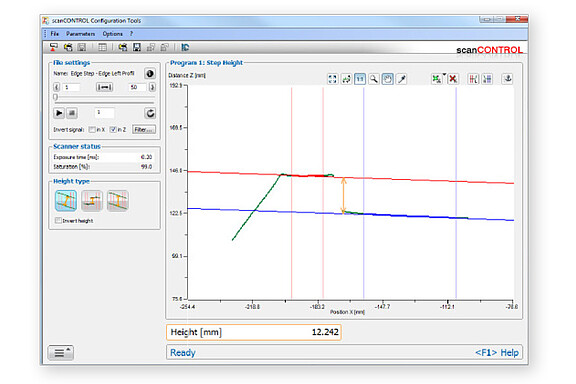Close the scanCONTROL Configuration Tools window
The image size is (576, 384).
coord(517,19)
